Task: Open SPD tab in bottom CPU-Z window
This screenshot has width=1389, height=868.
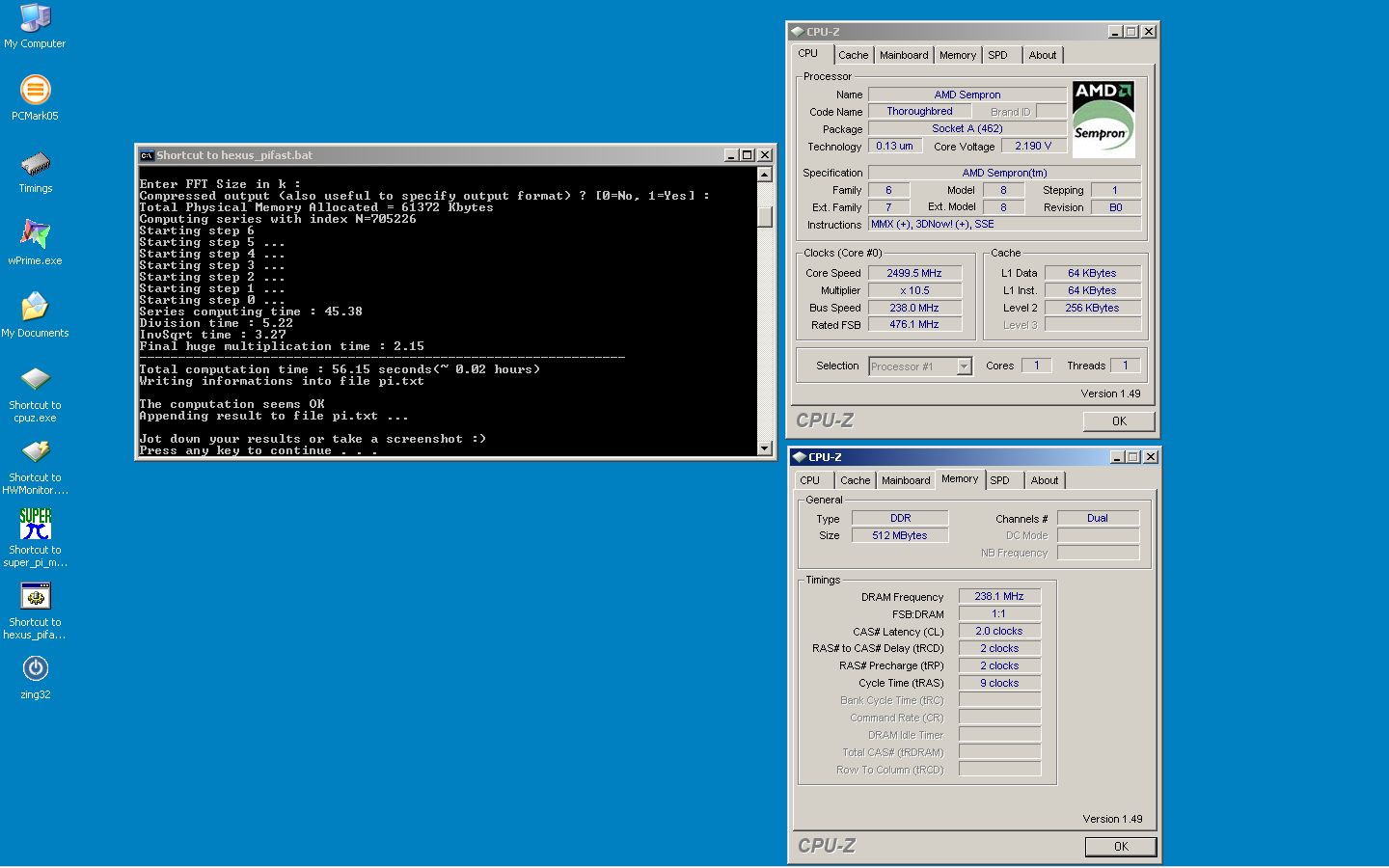Action: (x=1000, y=480)
